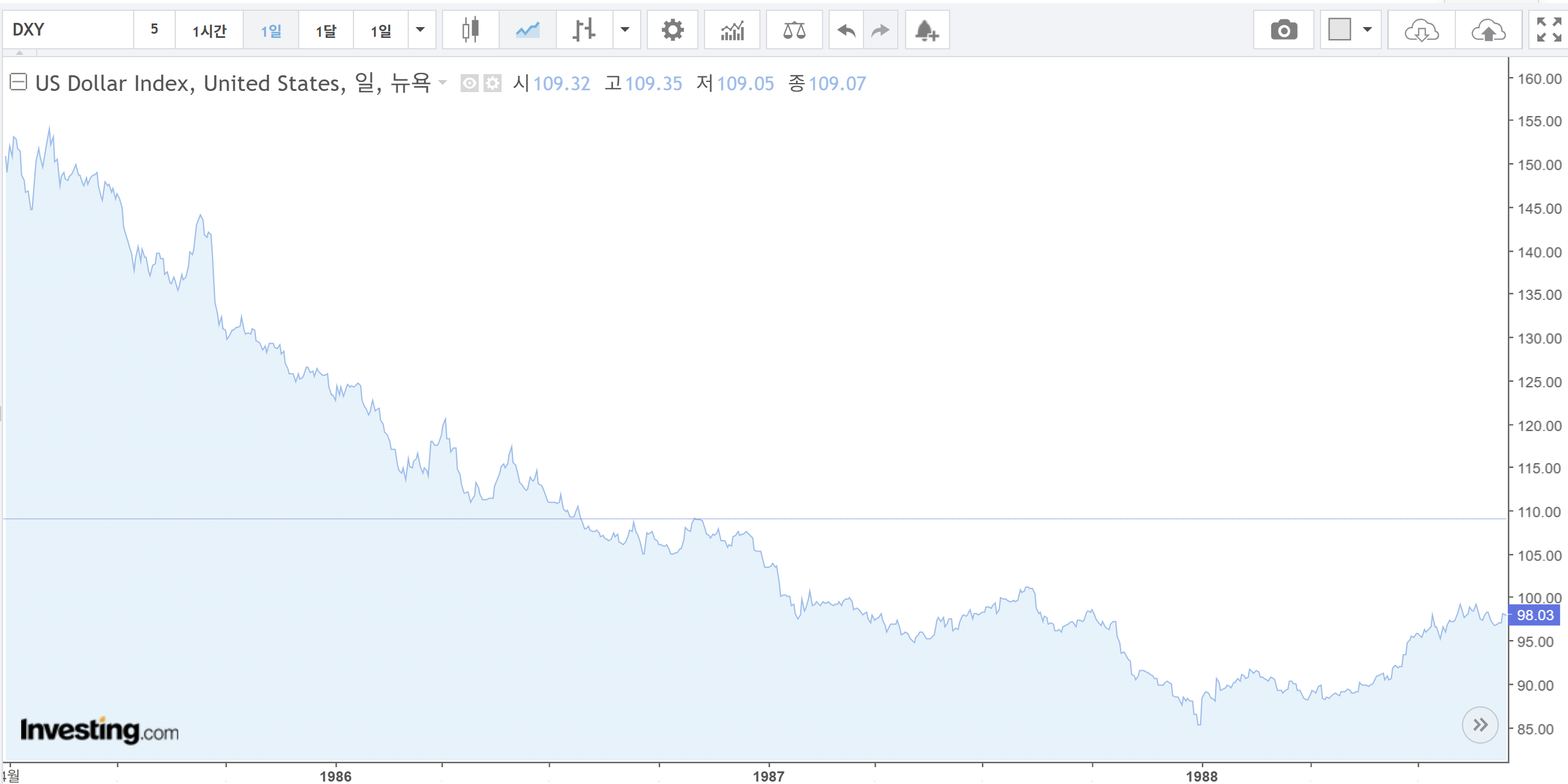Open the indicators icon
The width and height of the screenshot is (1568, 784).
732,30
